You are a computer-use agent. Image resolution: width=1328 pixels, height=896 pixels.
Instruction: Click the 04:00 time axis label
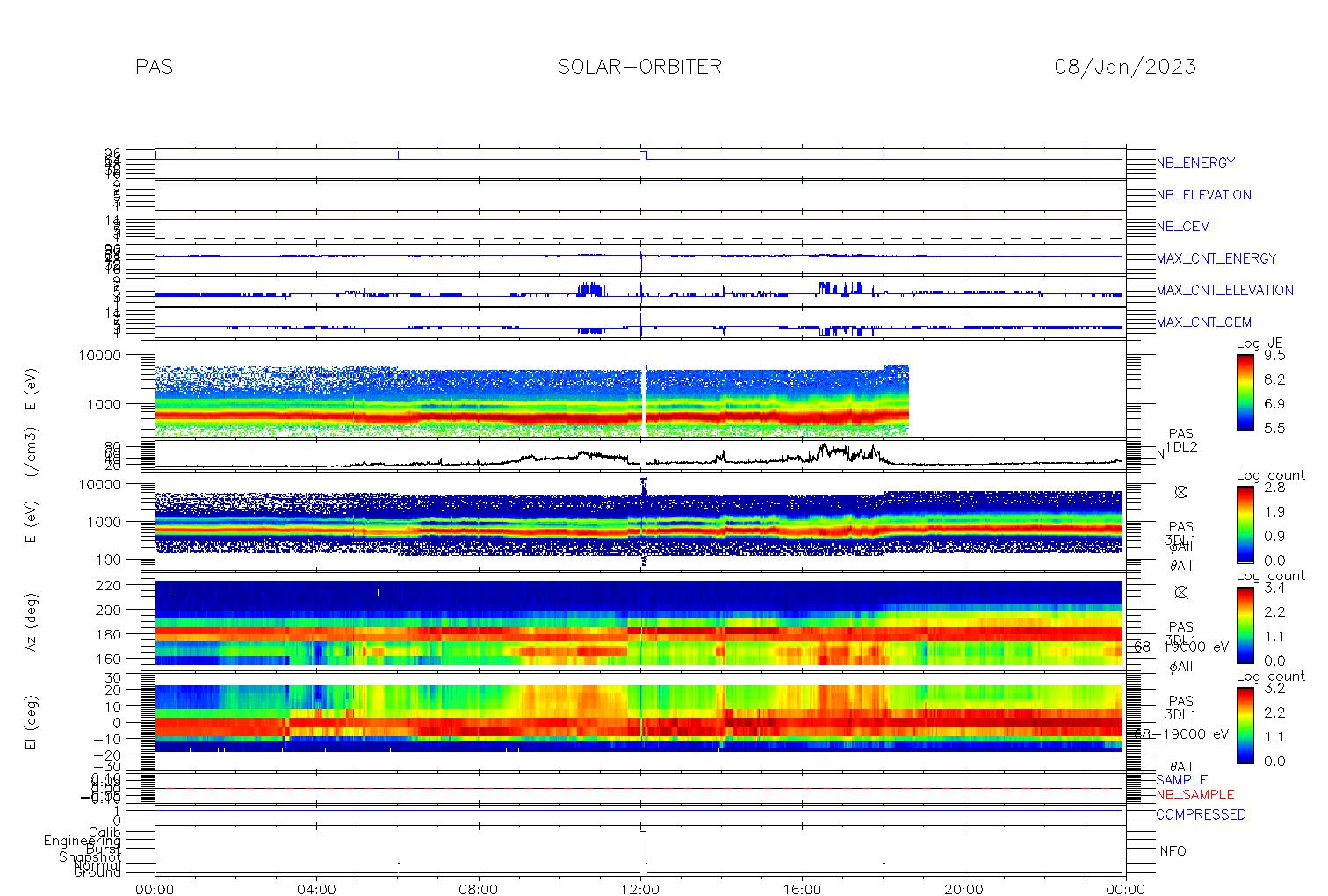coord(317,888)
